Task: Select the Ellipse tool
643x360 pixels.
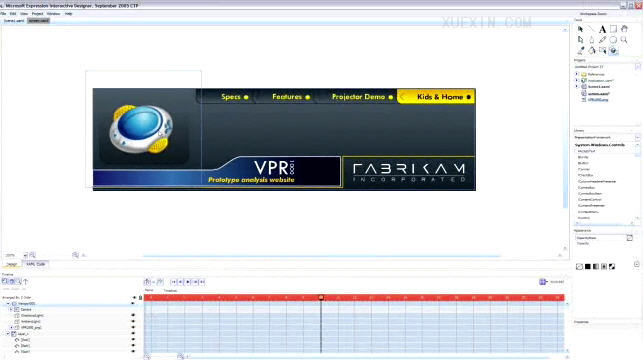Action: click(x=613, y=40)
